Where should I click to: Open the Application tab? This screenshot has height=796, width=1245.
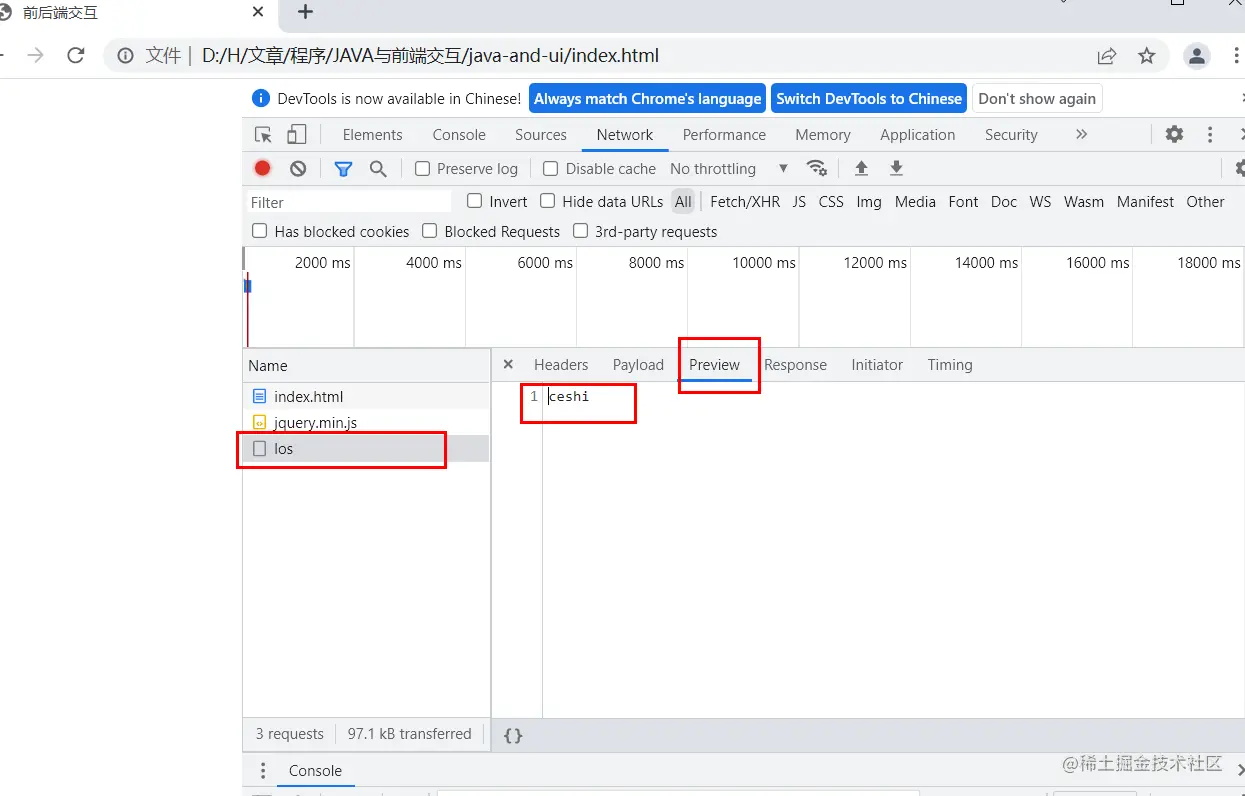[x=918, y=135]
